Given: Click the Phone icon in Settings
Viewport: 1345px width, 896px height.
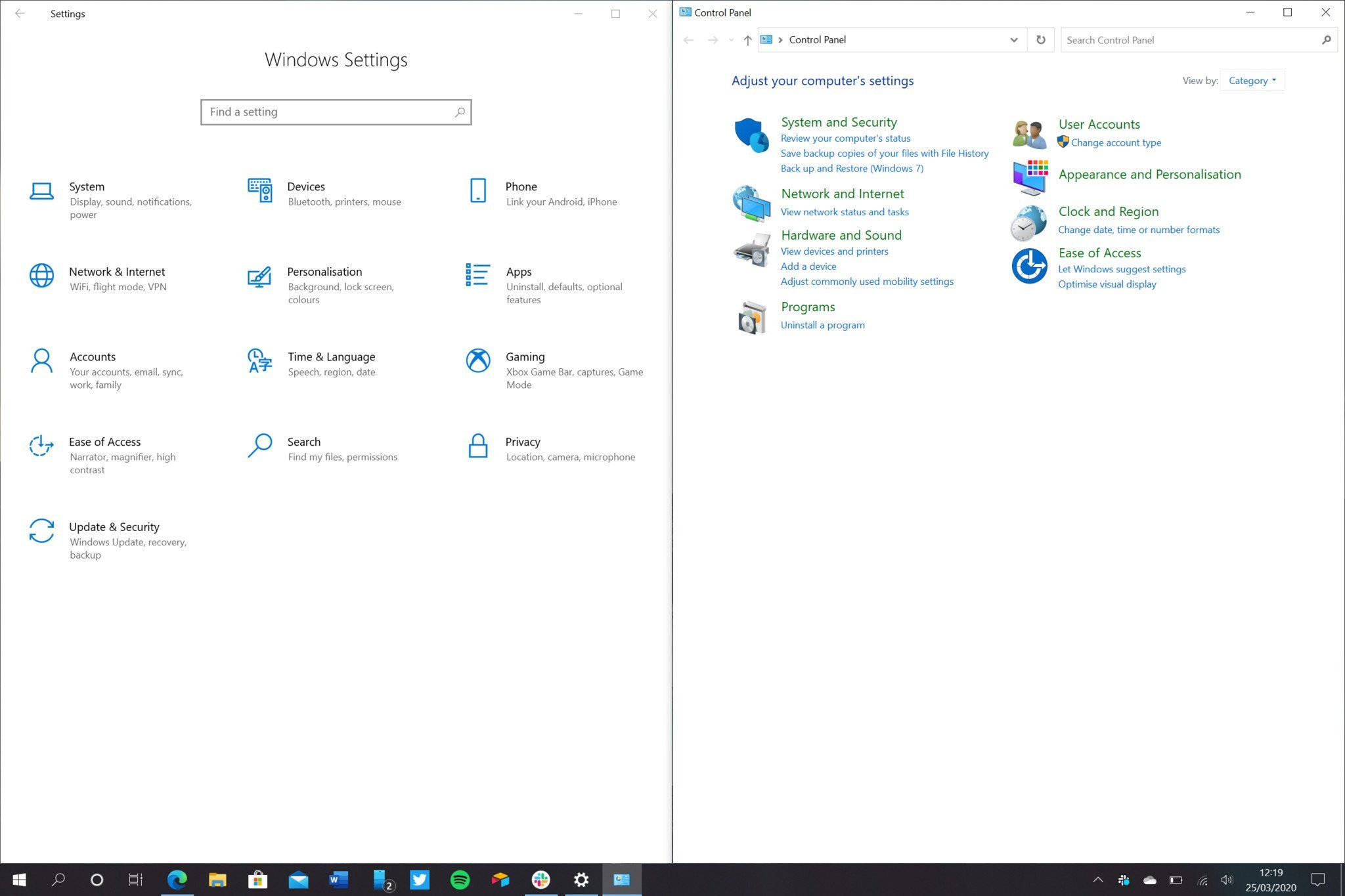Looking at the screenshot, I should pos(478,190).
